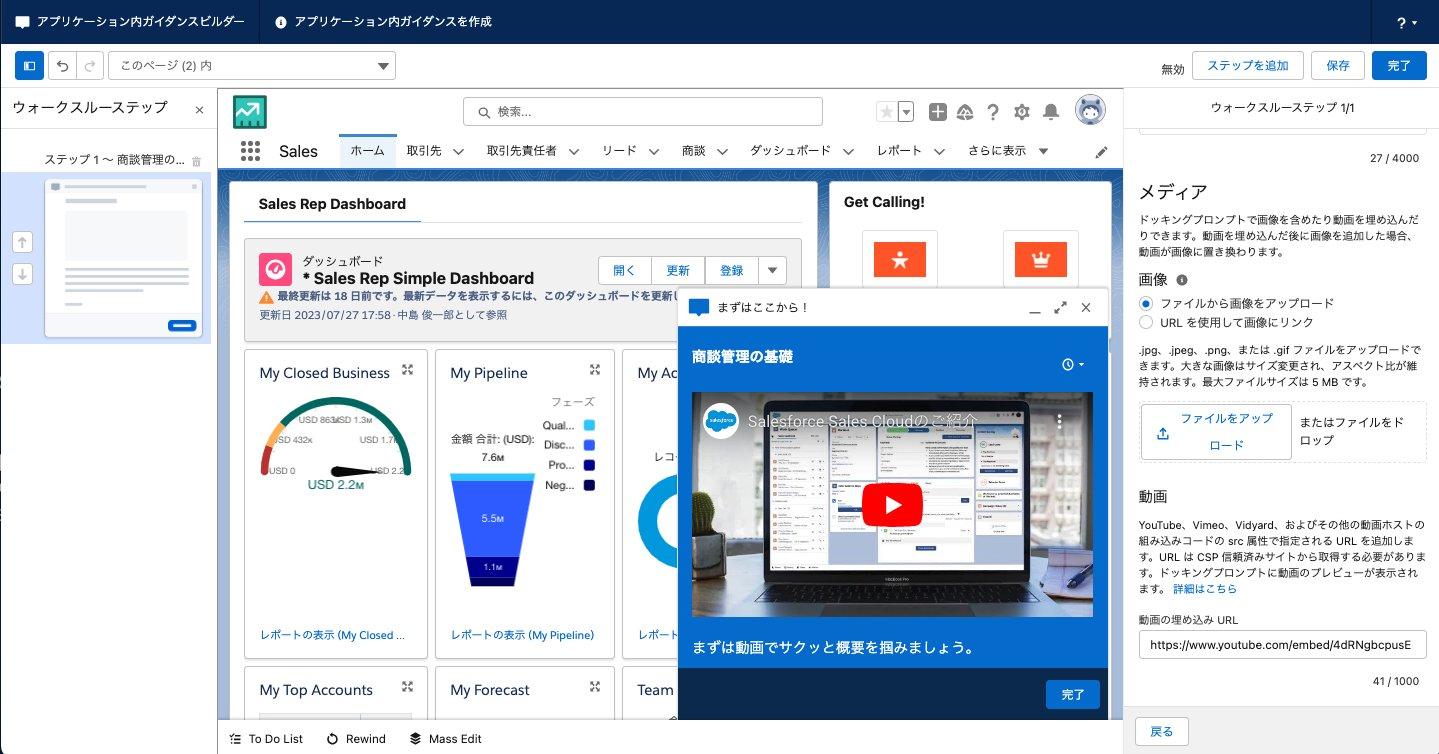1439x754 pixels.
Task: Click the user avatar profile icon
Action: coord(1090,110)
